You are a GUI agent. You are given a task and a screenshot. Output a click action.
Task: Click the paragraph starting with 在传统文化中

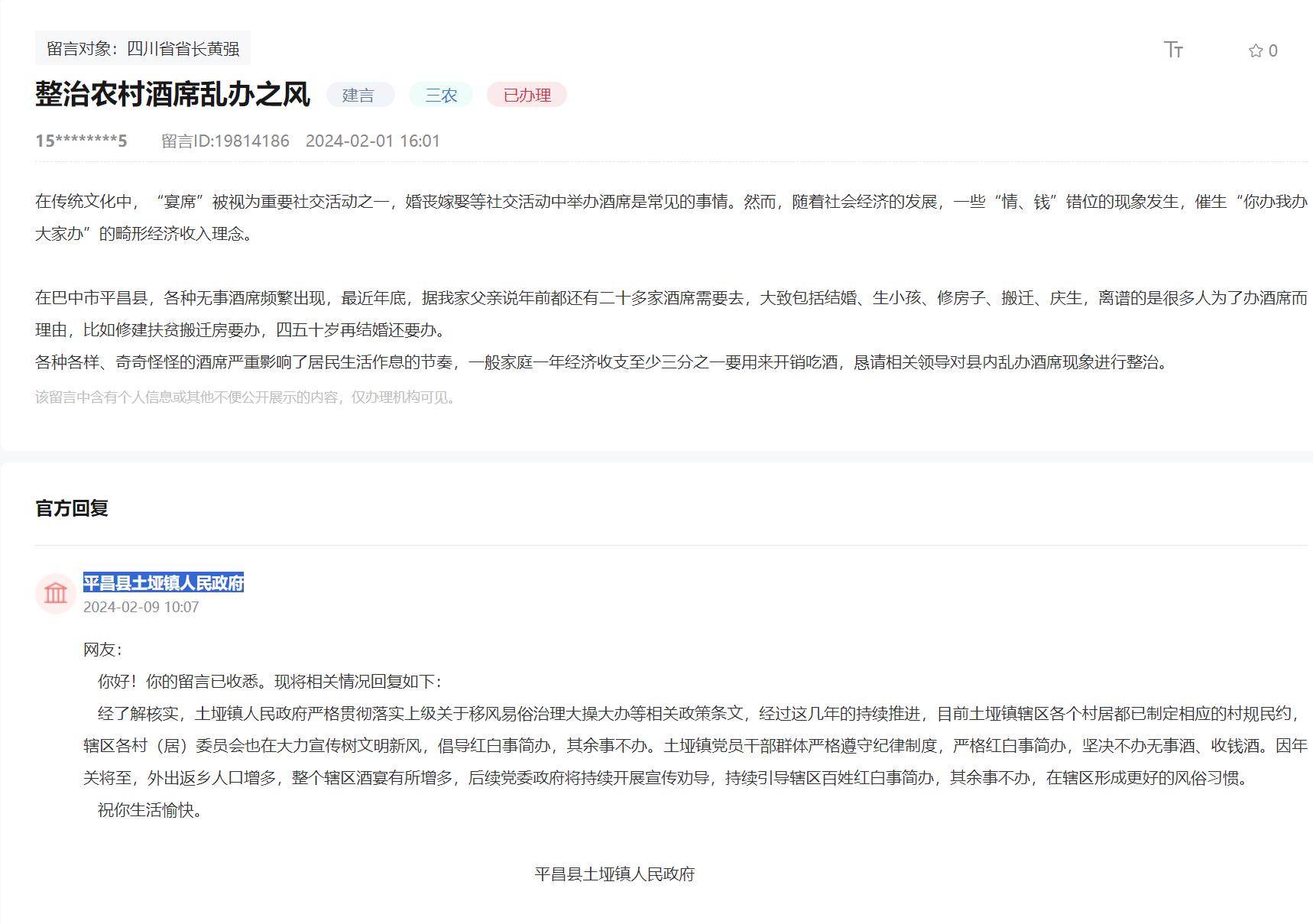pos(670,217)
